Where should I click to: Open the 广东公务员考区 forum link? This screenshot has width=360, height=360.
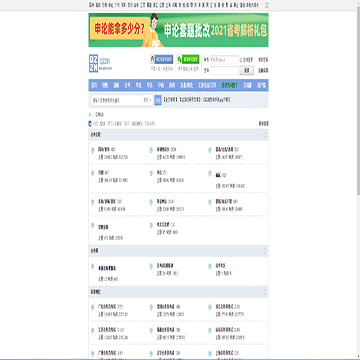tap(107, 306)
